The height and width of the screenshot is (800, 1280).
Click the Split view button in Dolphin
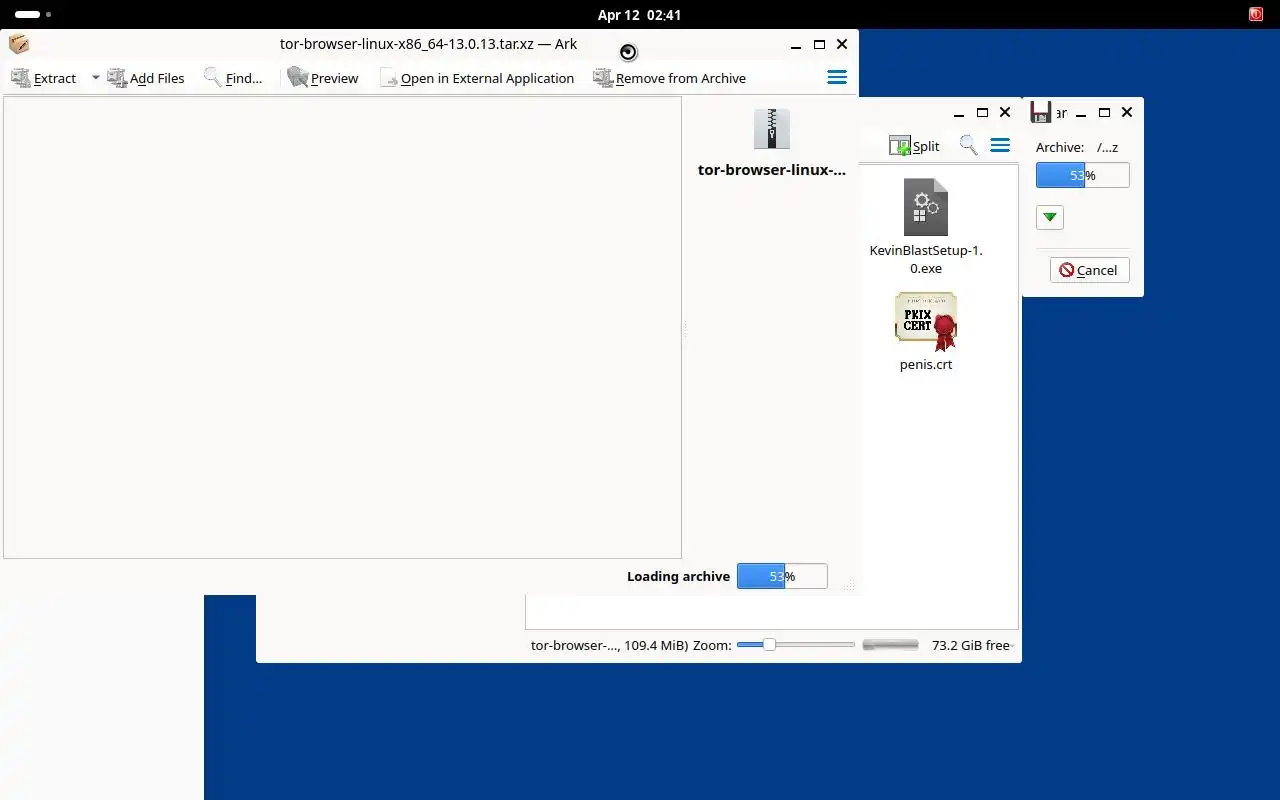tap(914, 146)
